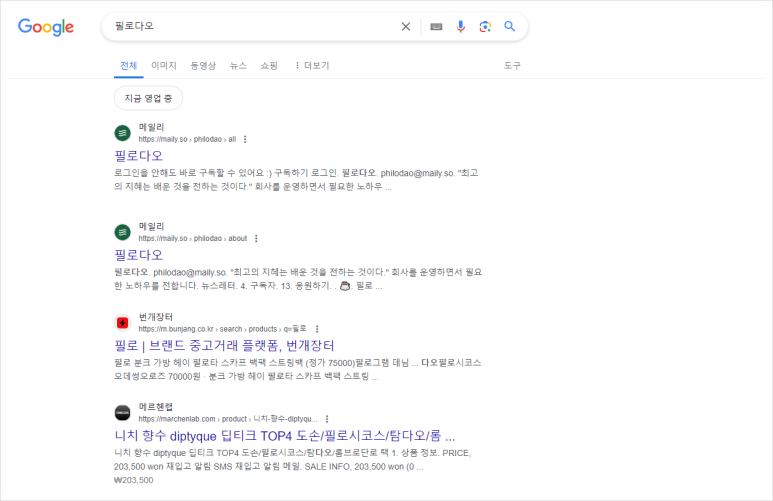The height and width of the screenshot is (501, 773).
Task: Click the Google logo
Action: 46,27
